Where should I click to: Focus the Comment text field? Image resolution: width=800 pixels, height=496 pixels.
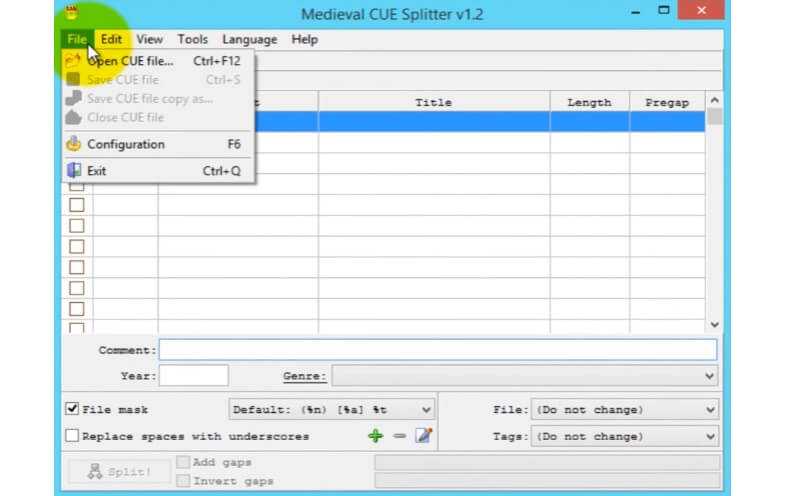click(x=438, y=350)
